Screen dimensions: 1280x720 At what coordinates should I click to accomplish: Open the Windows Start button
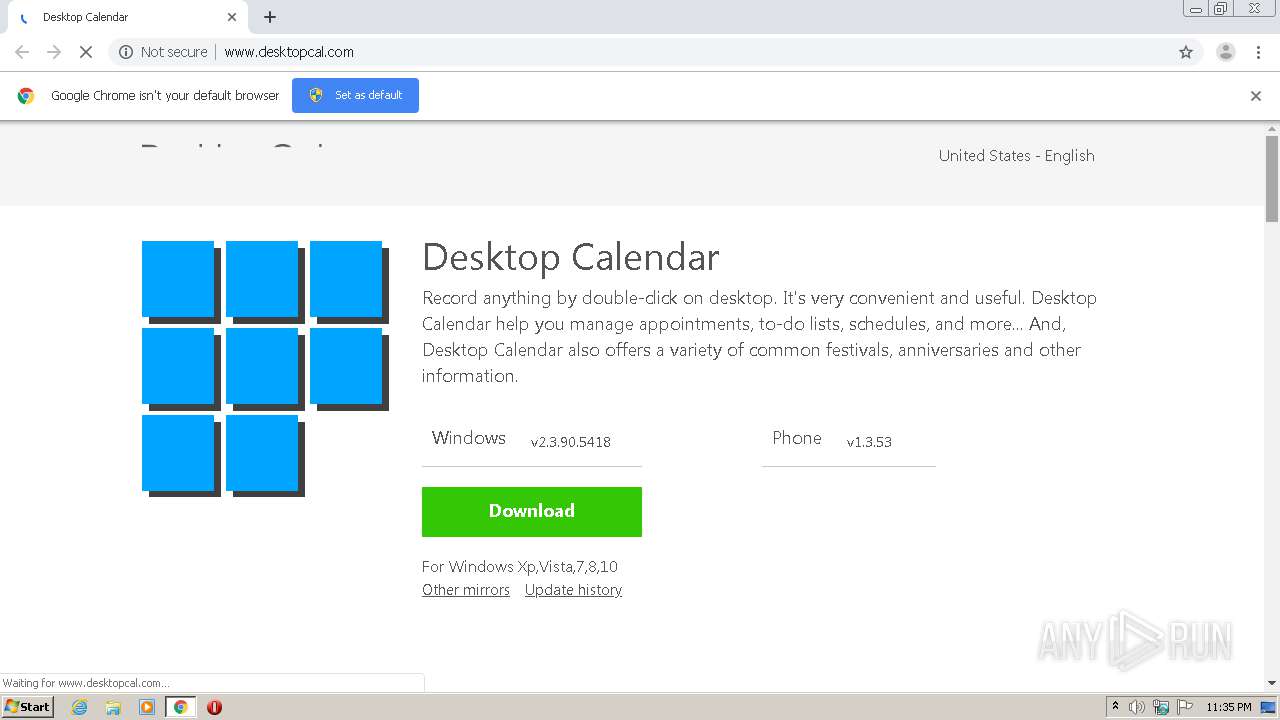point(27,706)
